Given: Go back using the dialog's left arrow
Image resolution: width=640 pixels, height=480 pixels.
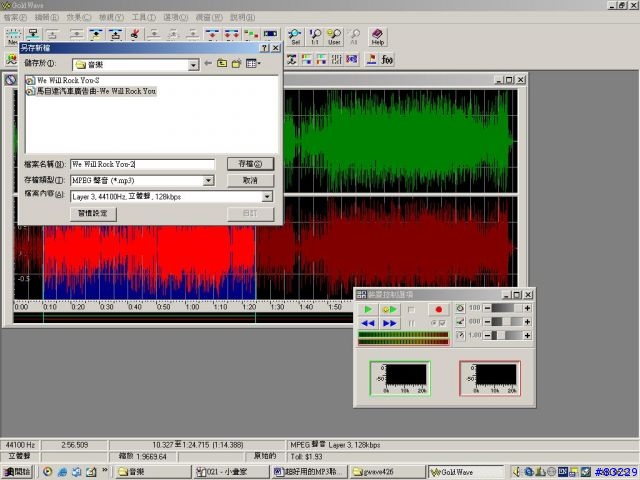Looking at the screenshot, I should pyautogui.click(x=208, y=64).
